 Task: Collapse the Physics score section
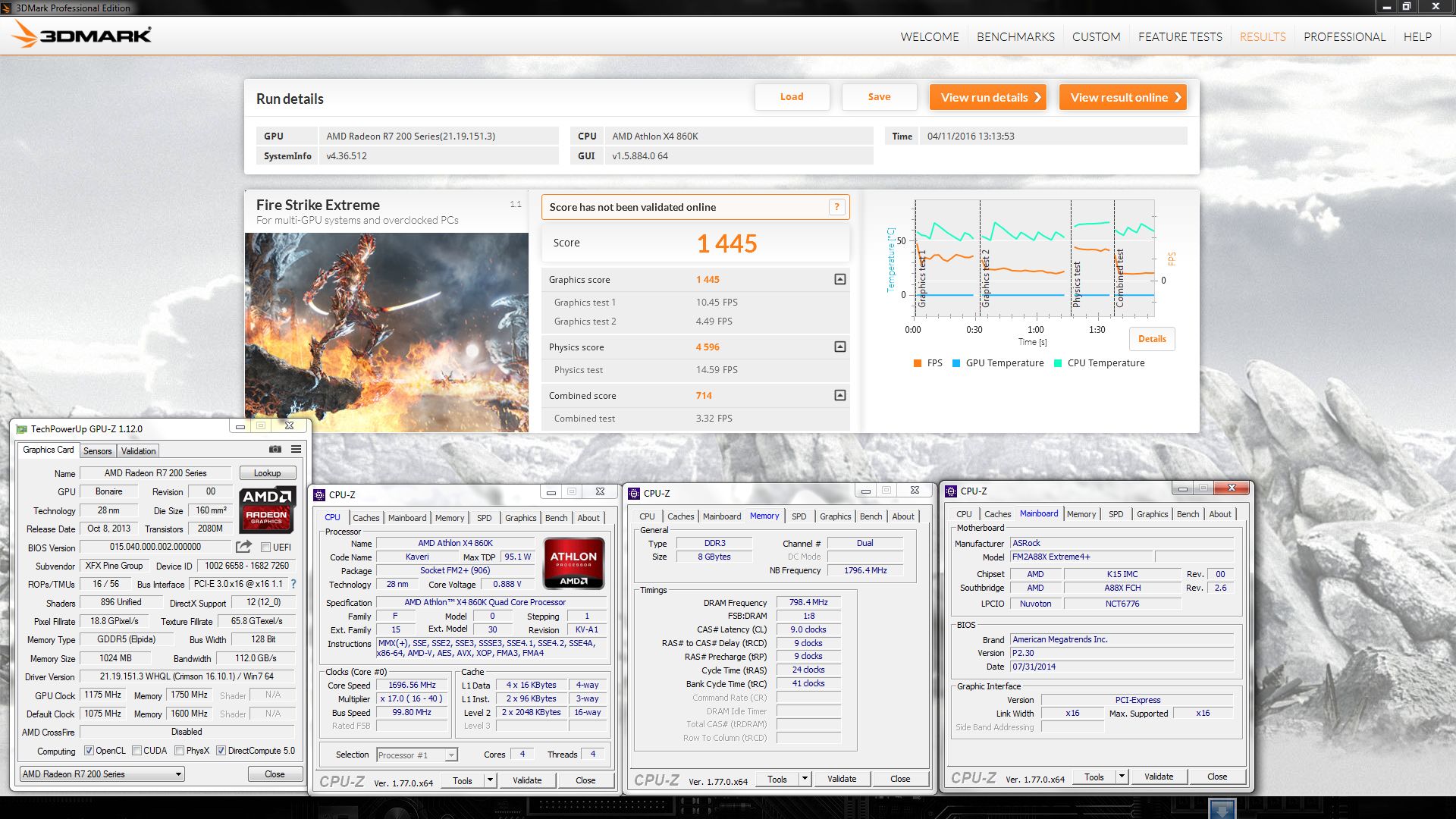pos(839,347)
